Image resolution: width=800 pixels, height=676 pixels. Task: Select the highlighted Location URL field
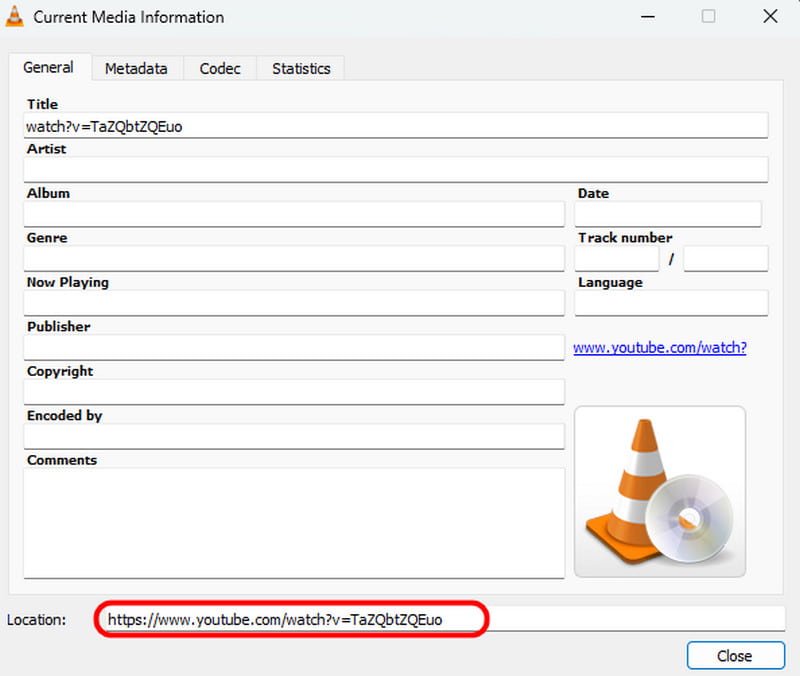pos(290,619)
